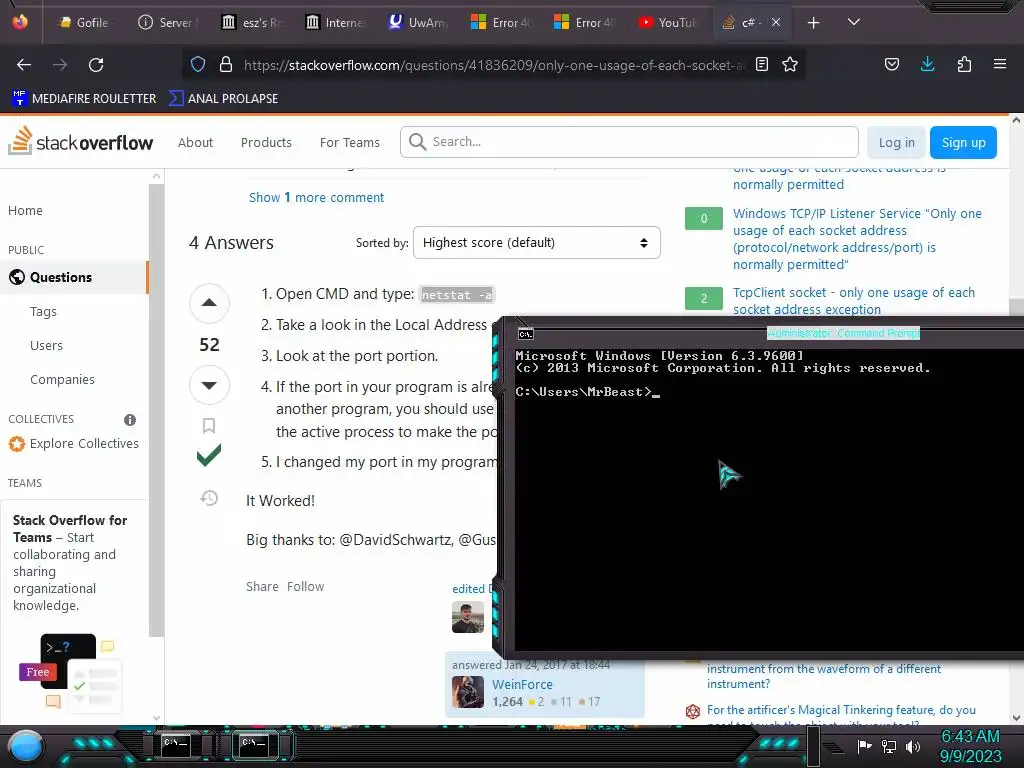Viewport: 1024px width, 768px height.
Task: Open the volume speaker tray icon
Action: (913, 746)
